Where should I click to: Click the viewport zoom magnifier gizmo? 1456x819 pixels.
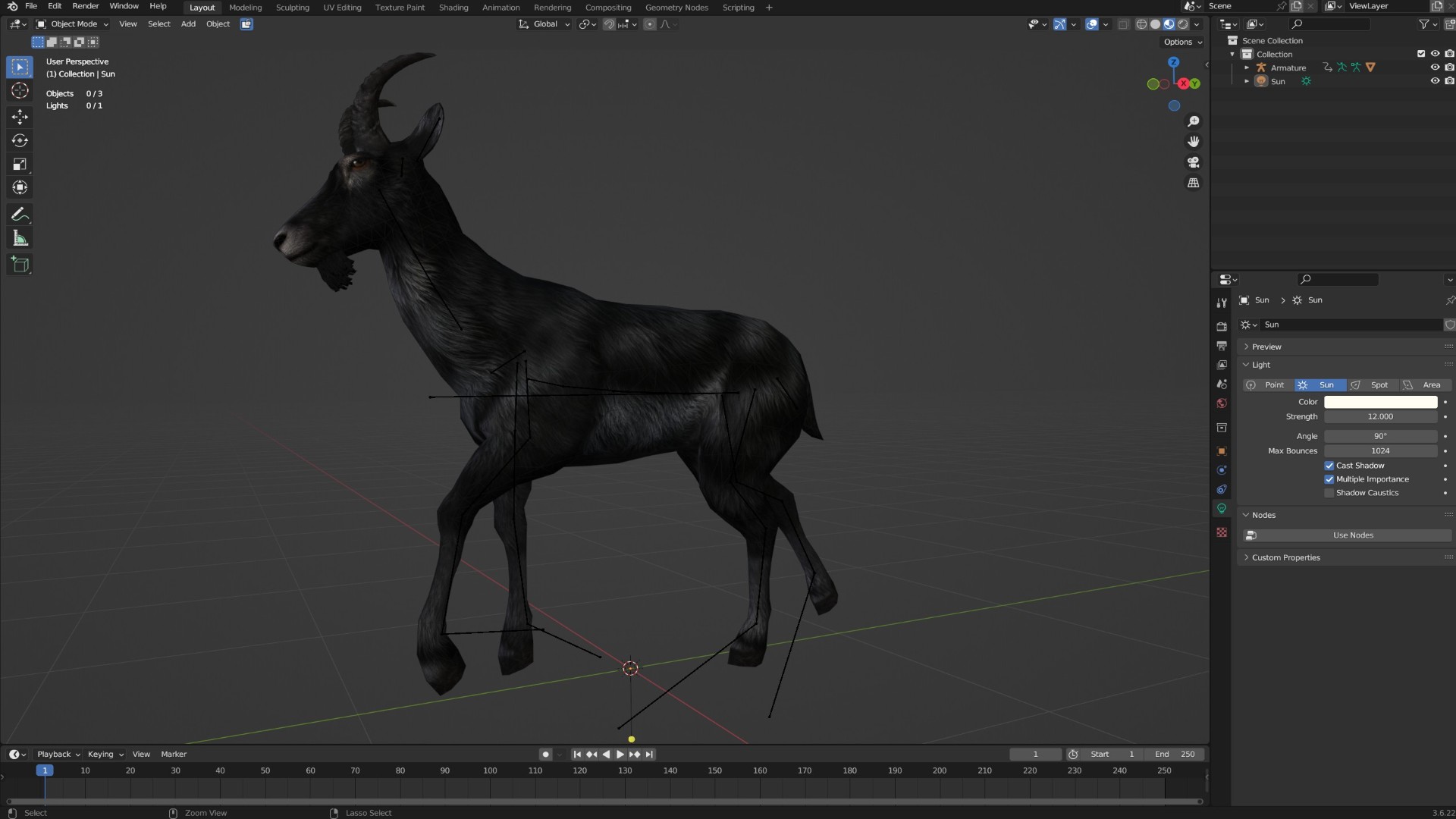tap(1193, 121)
